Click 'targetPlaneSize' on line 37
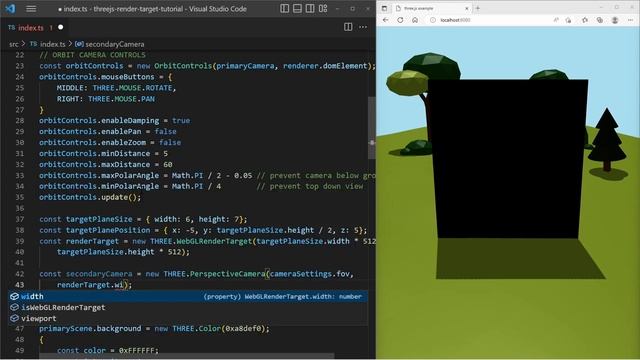Viewport: 640px width, 360px height. [x=99, y=219]
